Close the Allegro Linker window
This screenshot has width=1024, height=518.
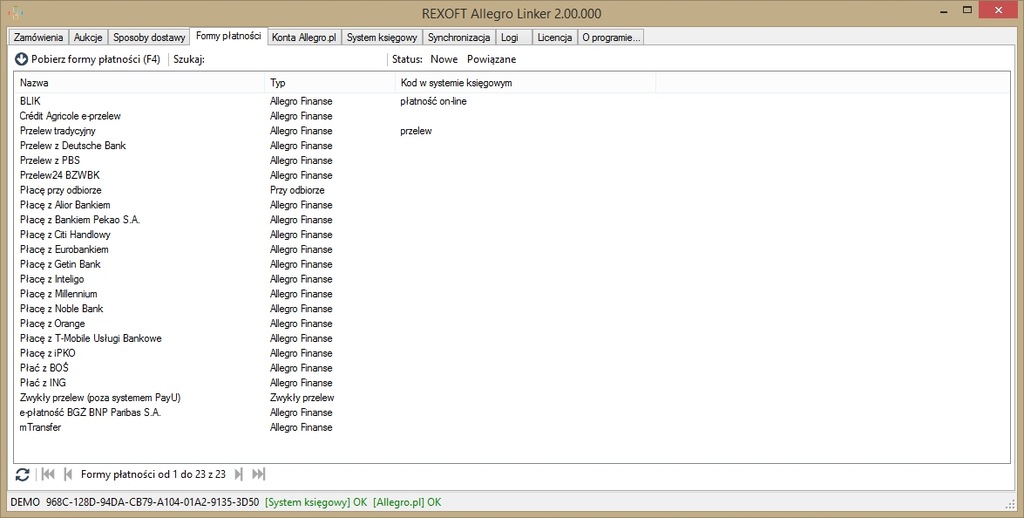pos(999,10)
